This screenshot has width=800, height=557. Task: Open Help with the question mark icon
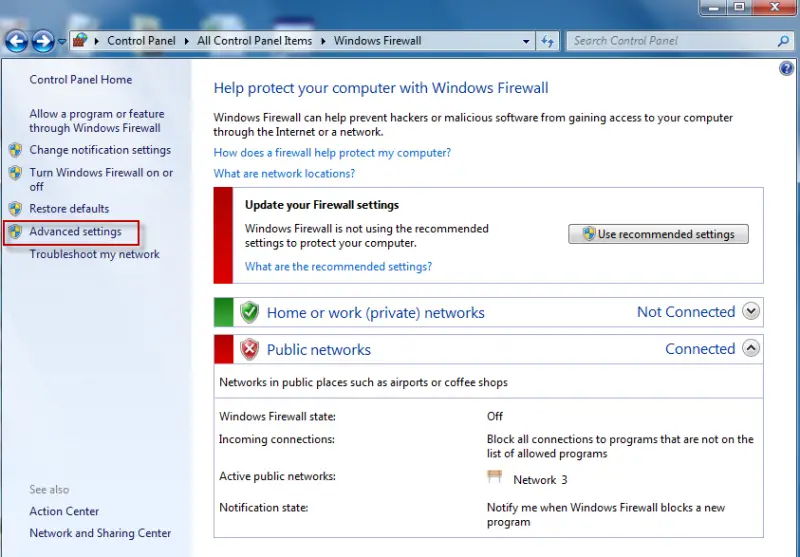(786, 68)
